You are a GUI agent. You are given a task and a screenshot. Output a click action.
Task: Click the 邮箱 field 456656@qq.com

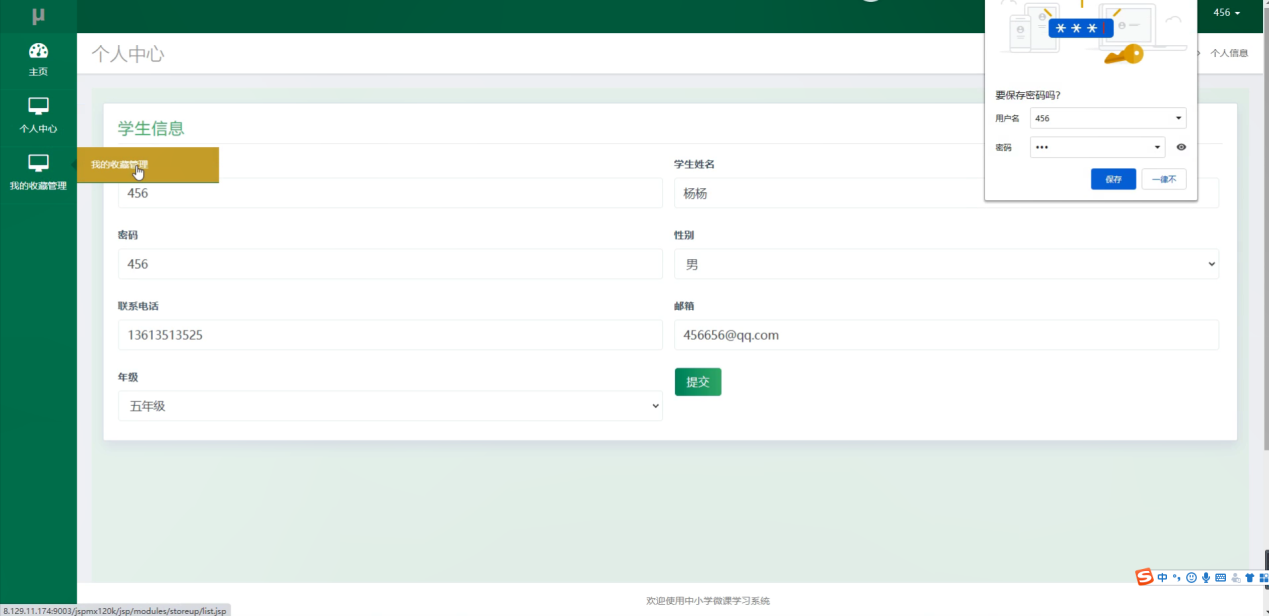coord(947,335)
